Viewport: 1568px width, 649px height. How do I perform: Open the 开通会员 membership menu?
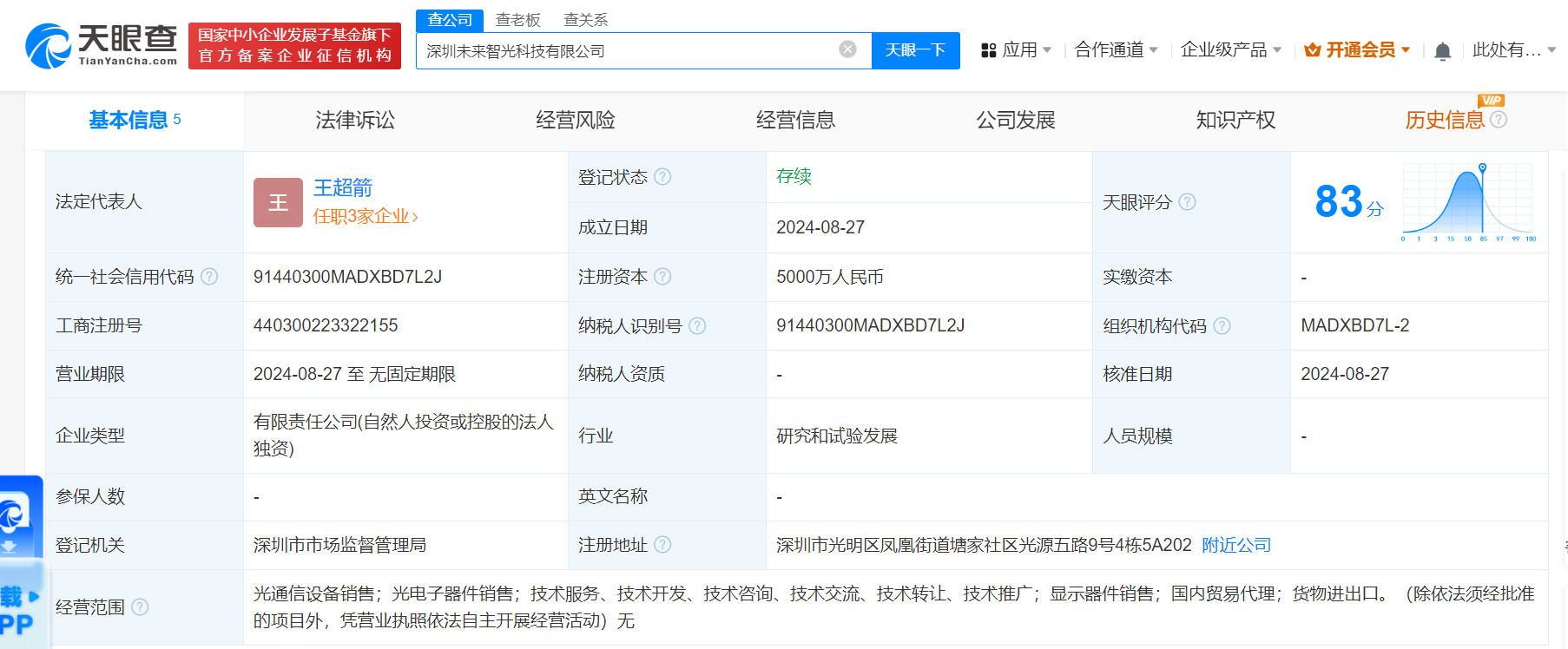1357,50
